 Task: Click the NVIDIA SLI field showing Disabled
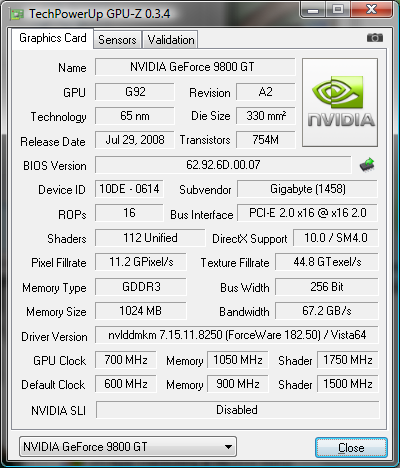(237, 410)
